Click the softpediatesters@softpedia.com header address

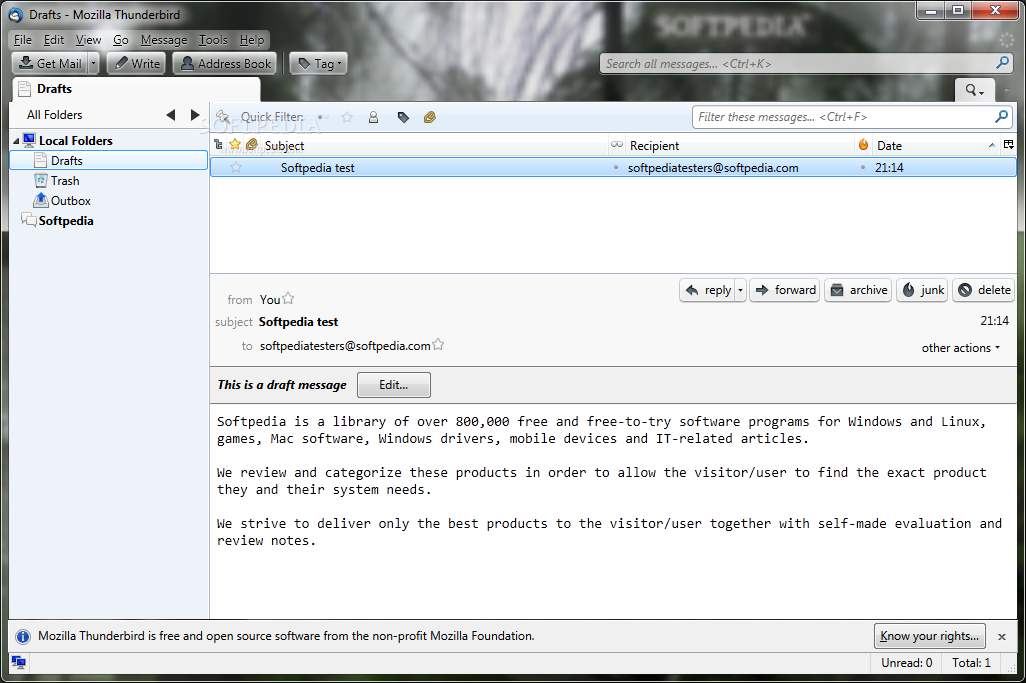[x=345, y=345]
